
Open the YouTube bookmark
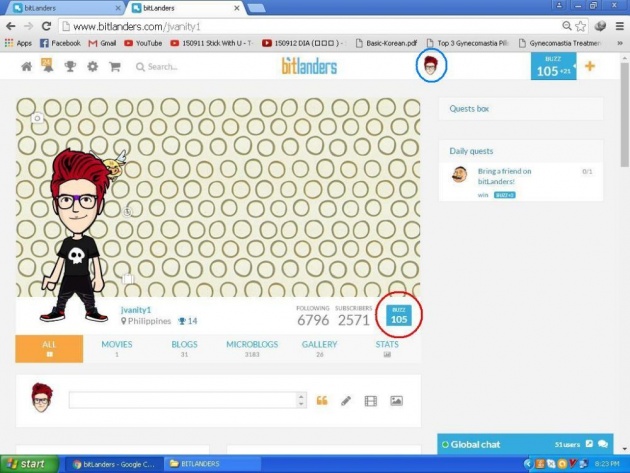click(x=143, y=43)
